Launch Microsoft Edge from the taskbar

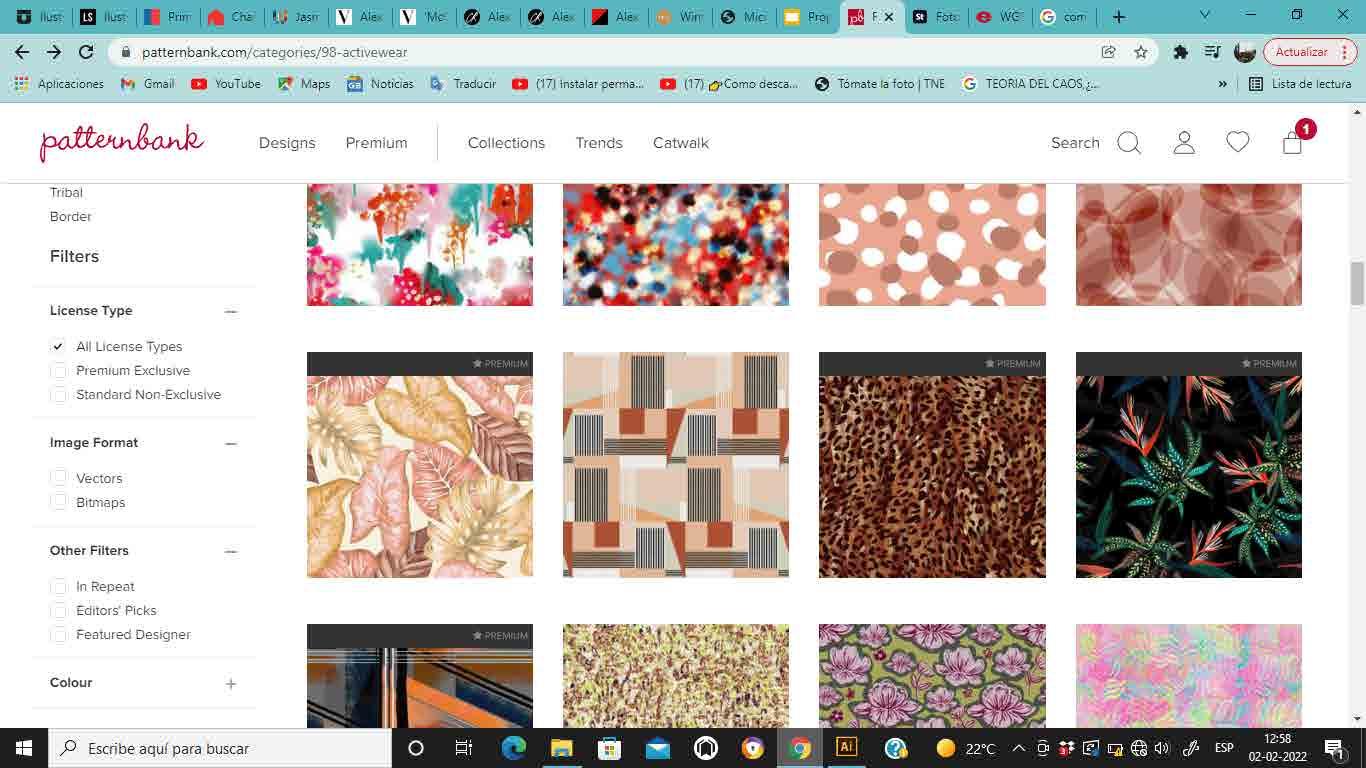pos(514,748)
